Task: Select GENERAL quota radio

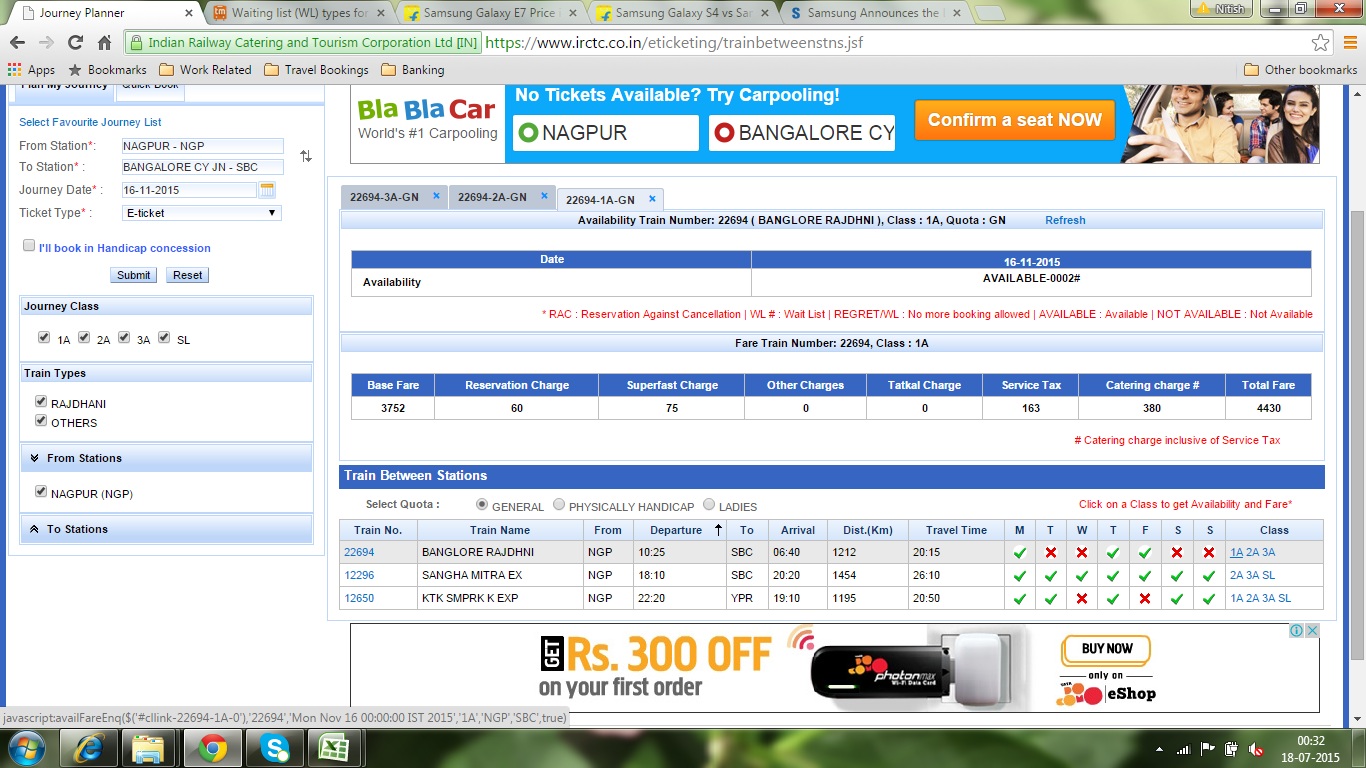Action: [482, 505]
